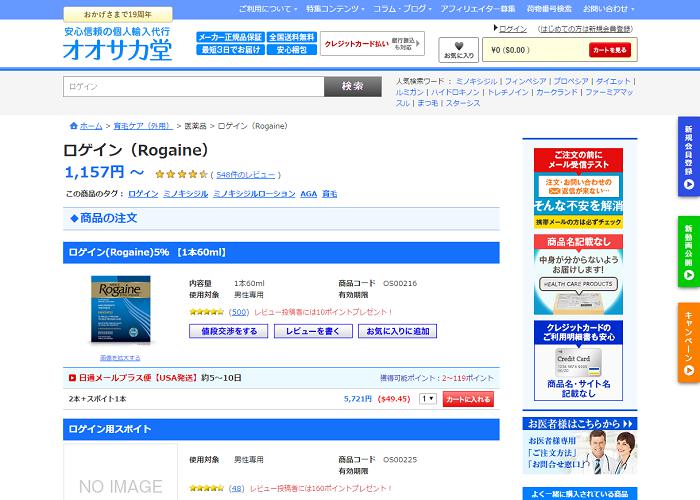Click お気に入りに追加 button
Image resolution: width=700 pixels, height=500 pixels.
point(397,331)
